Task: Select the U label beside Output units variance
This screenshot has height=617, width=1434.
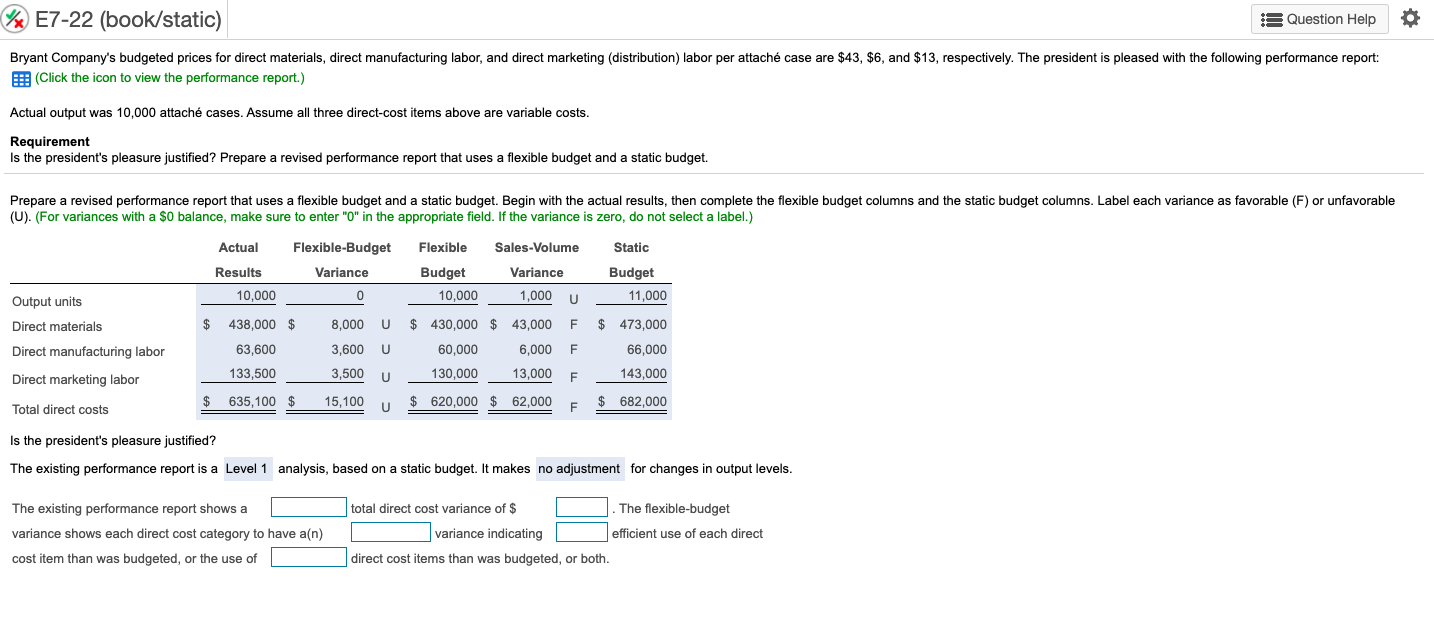Action: coord(571,298)
